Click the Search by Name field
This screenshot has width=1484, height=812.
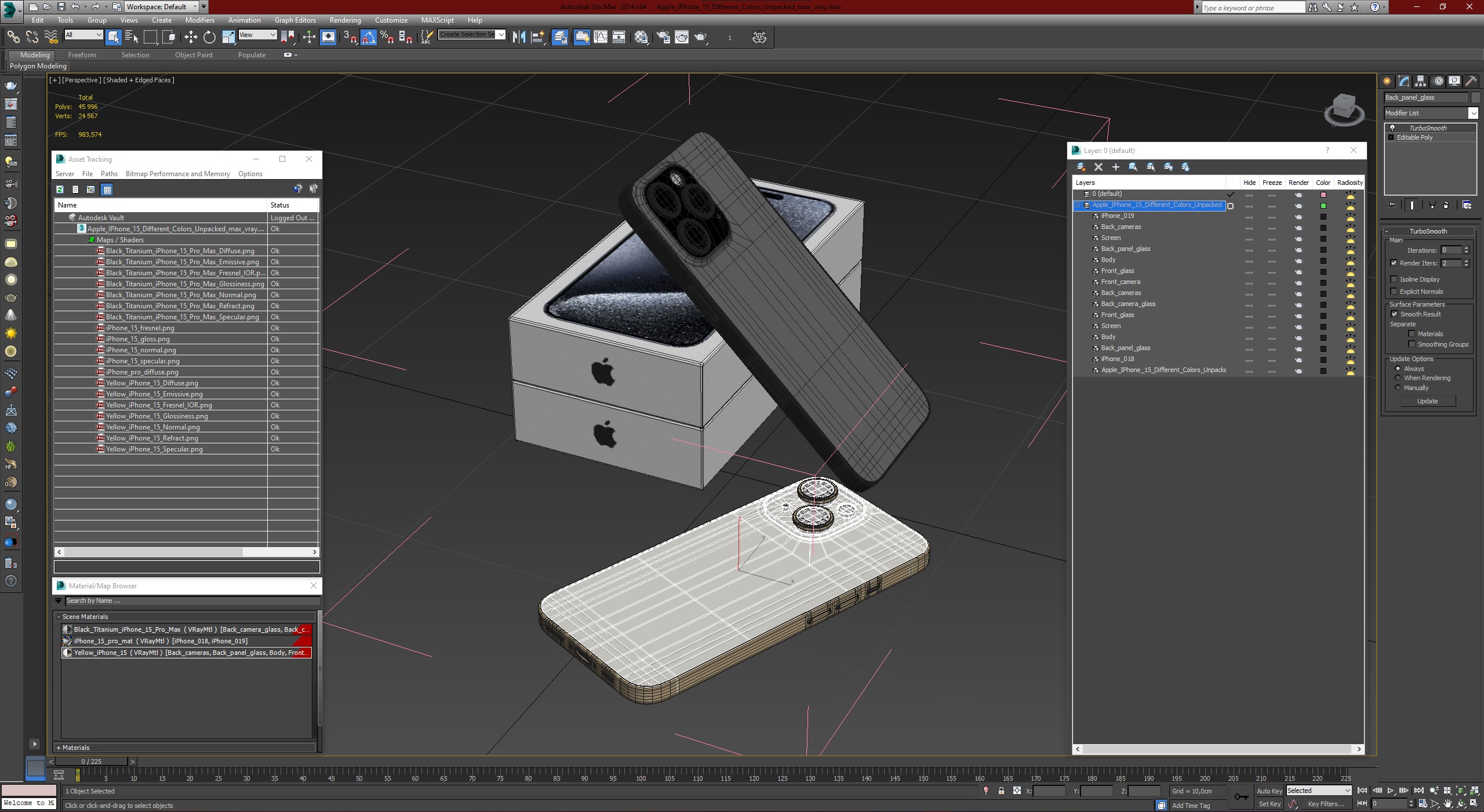[x=191, y=601]
